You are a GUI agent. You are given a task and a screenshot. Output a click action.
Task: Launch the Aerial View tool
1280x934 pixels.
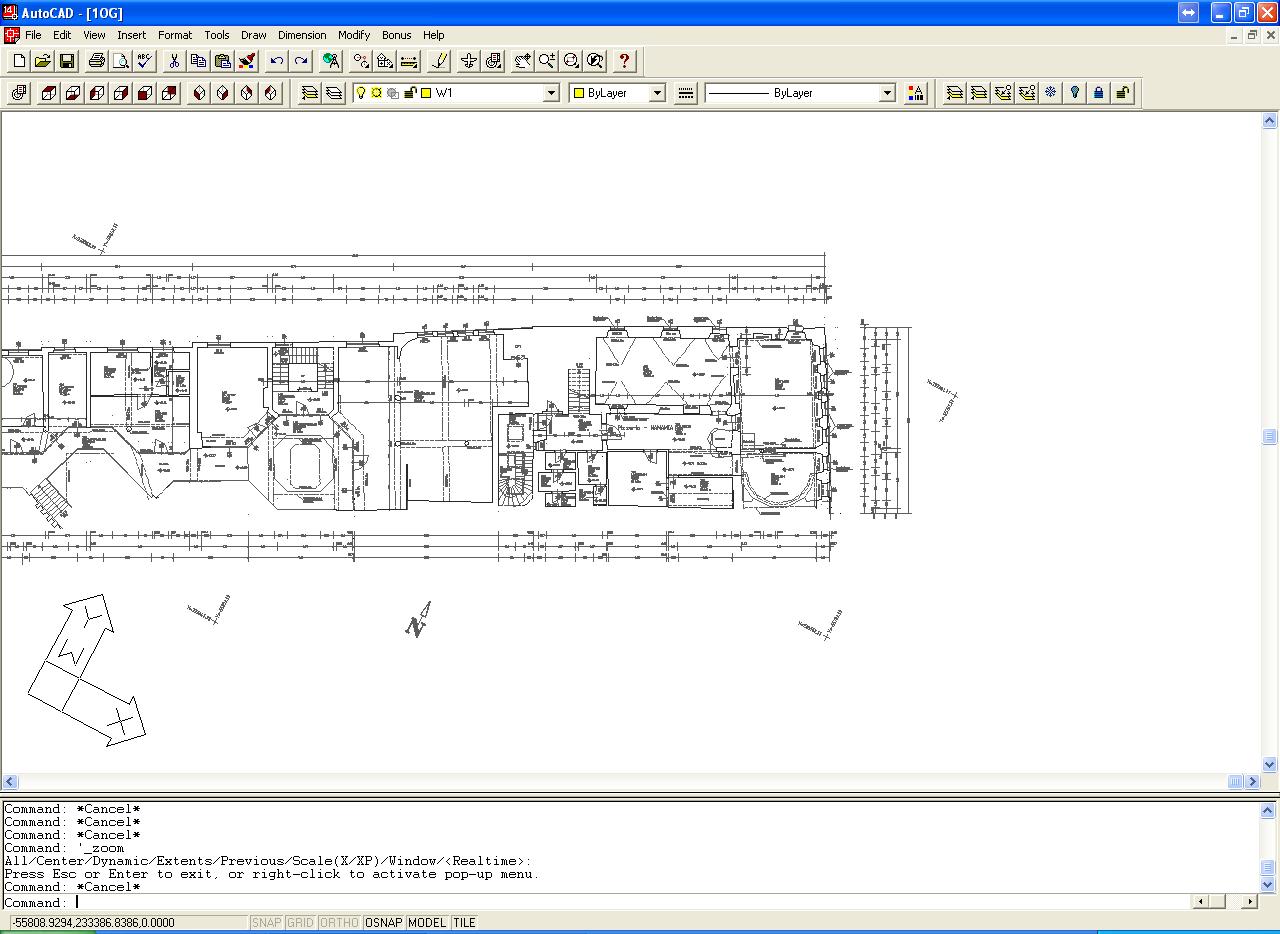tap(594, 61)
